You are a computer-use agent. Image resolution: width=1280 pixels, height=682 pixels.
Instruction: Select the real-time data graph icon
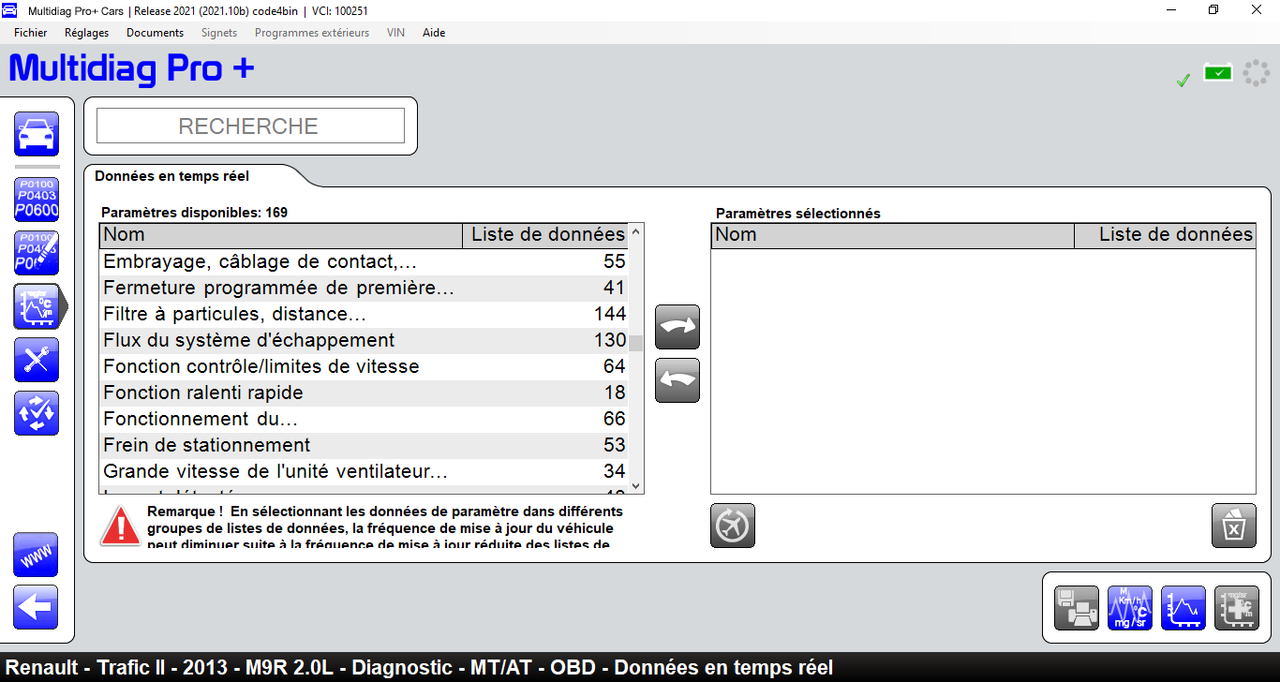pos(36,306)
